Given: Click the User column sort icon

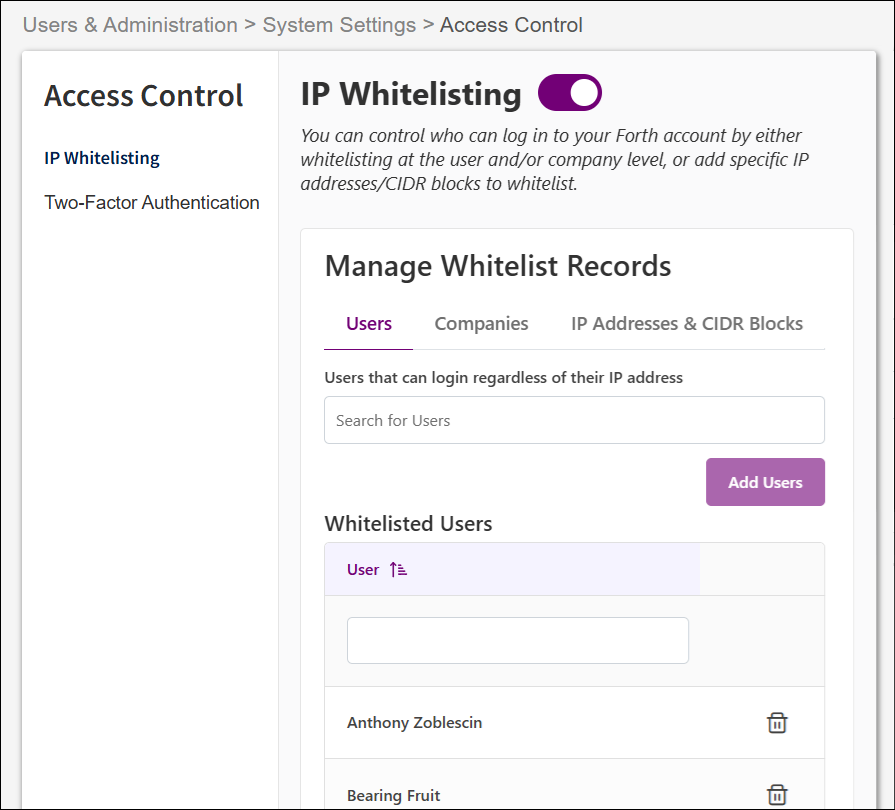Looking at the screenshot, I should 398,570.
